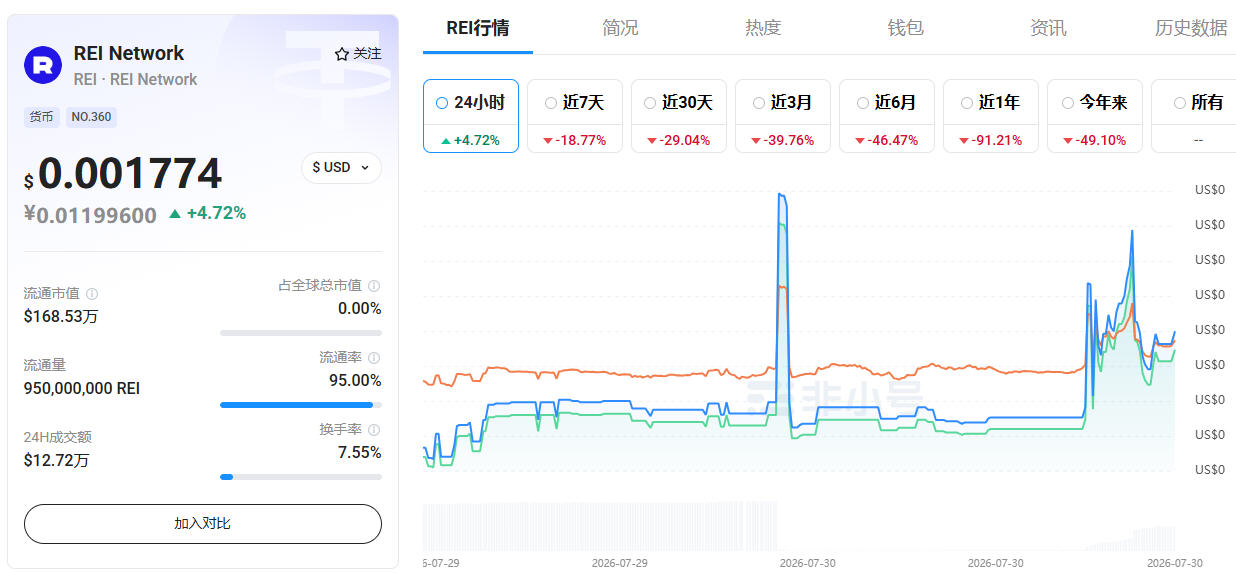The image size is (1236, 573).
Task: Switch to the 热度 tab
Action: 763,28
